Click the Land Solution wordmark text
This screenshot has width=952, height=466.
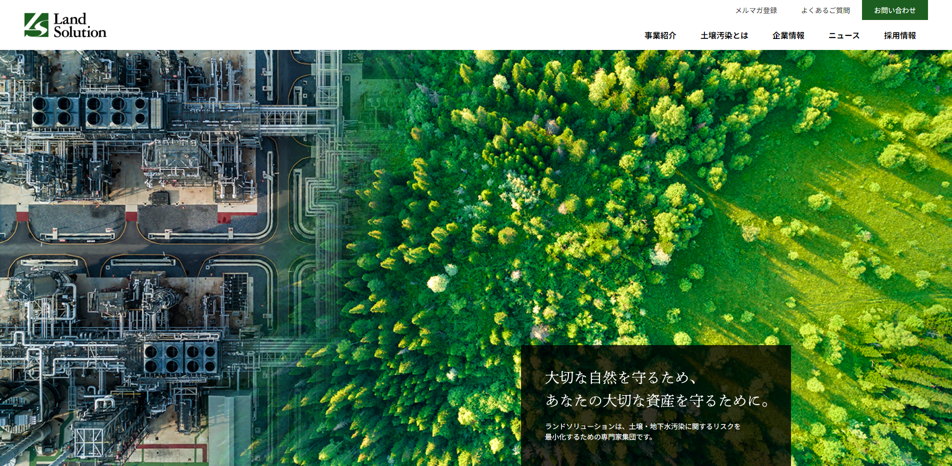point(80,25)
